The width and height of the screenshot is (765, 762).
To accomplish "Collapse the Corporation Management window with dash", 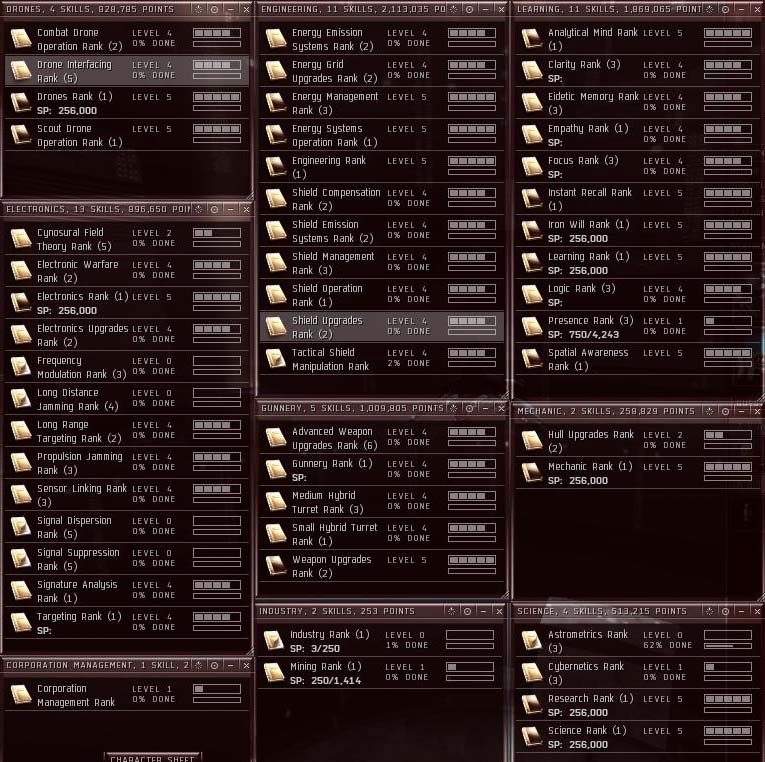I will coord(230,665).
